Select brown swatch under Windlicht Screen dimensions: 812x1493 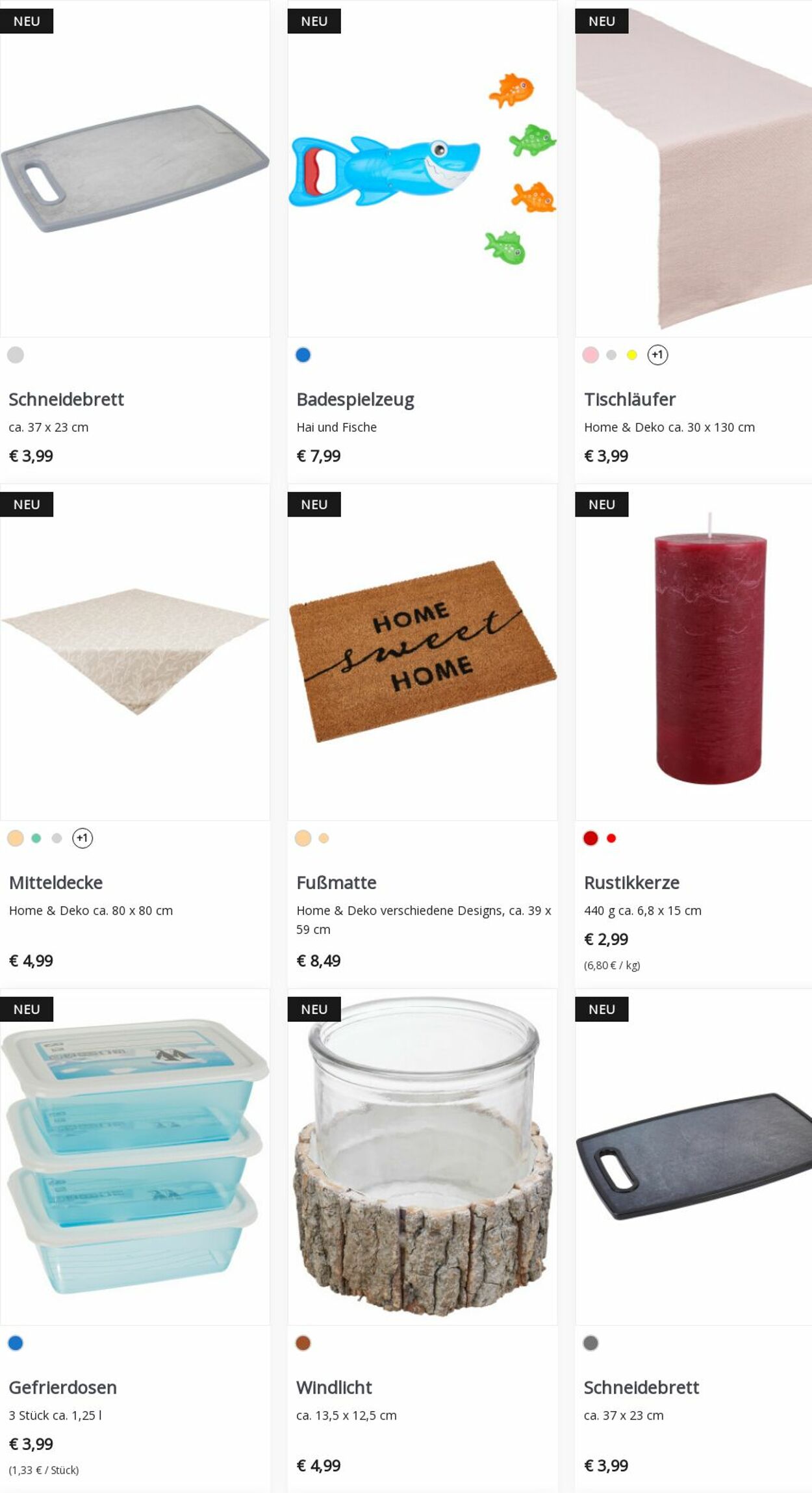pyautogui.click(x=303, y=1343)
